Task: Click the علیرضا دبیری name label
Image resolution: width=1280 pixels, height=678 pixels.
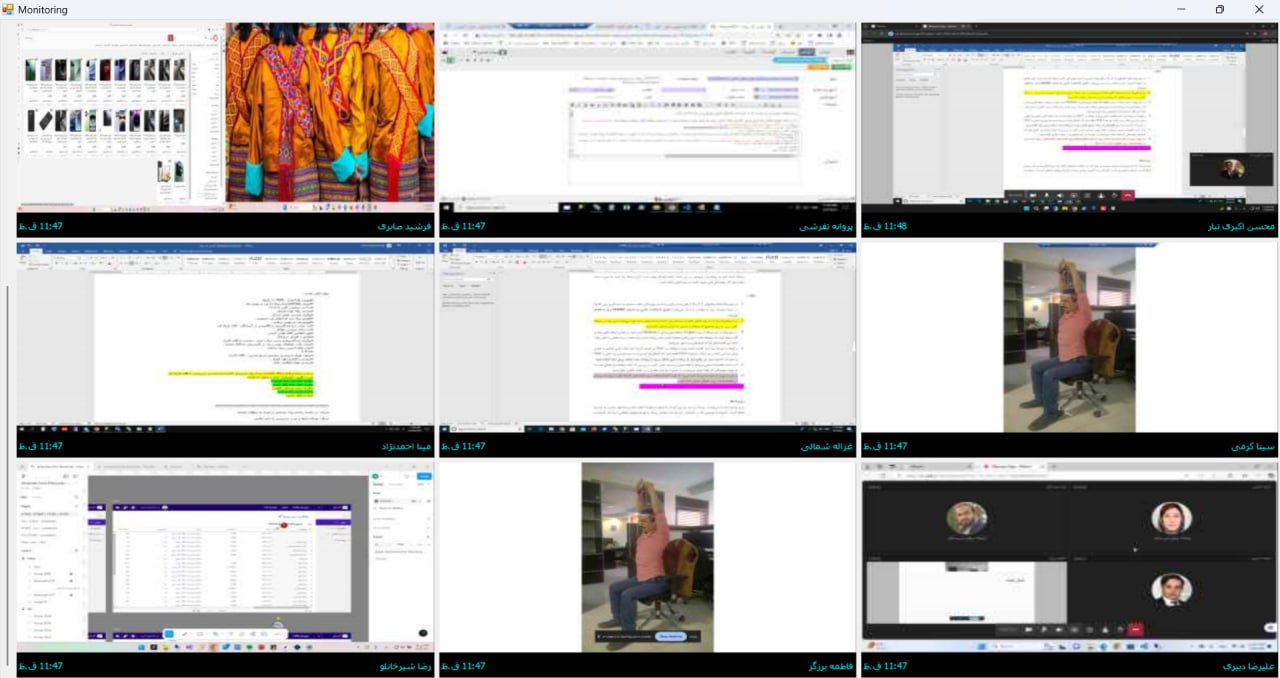Action: [x=1248, y=666]
